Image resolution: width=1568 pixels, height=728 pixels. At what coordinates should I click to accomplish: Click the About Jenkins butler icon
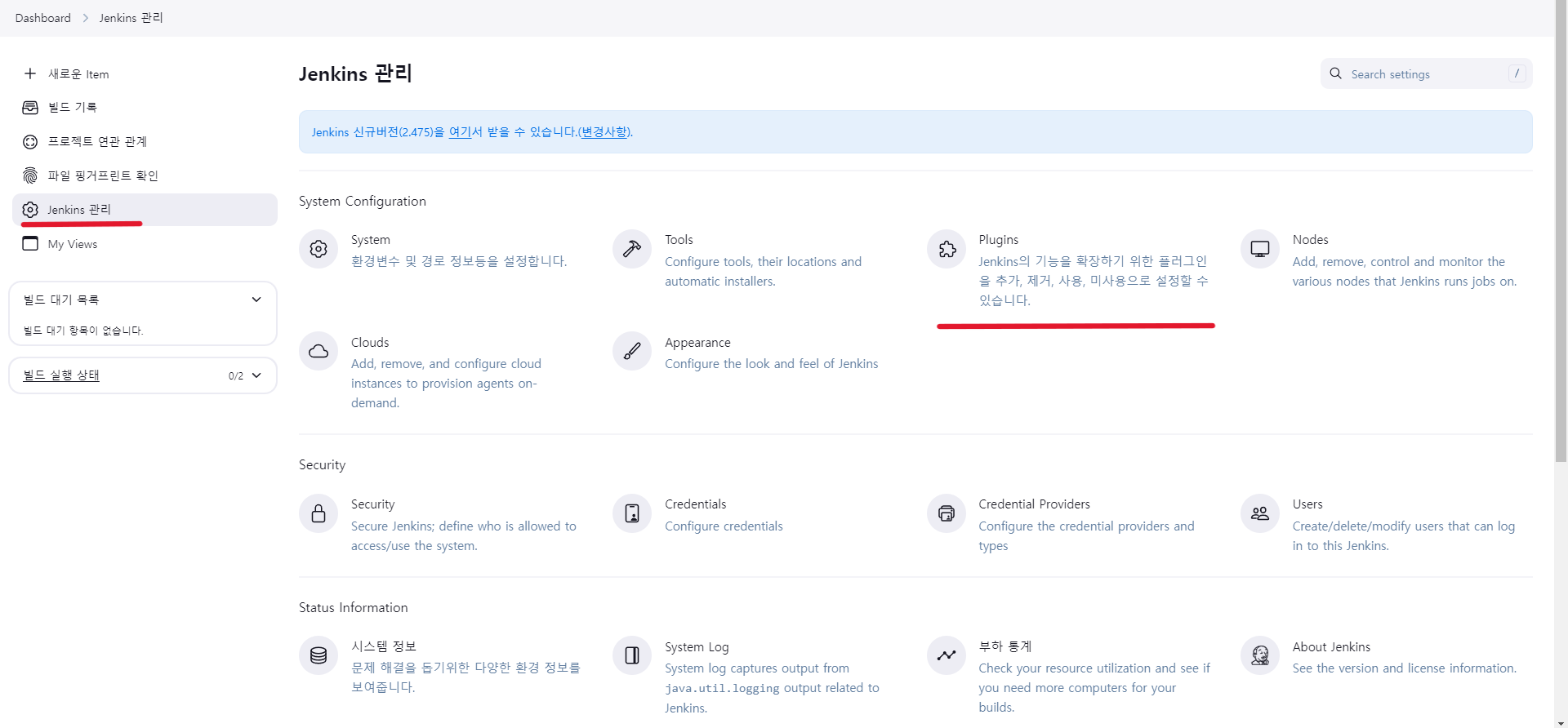1260,655
